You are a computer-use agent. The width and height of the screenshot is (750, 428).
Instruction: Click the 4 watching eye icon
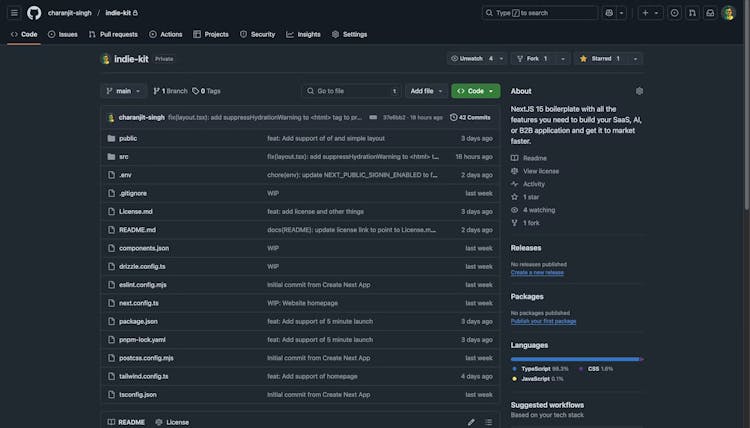(515, 209)
